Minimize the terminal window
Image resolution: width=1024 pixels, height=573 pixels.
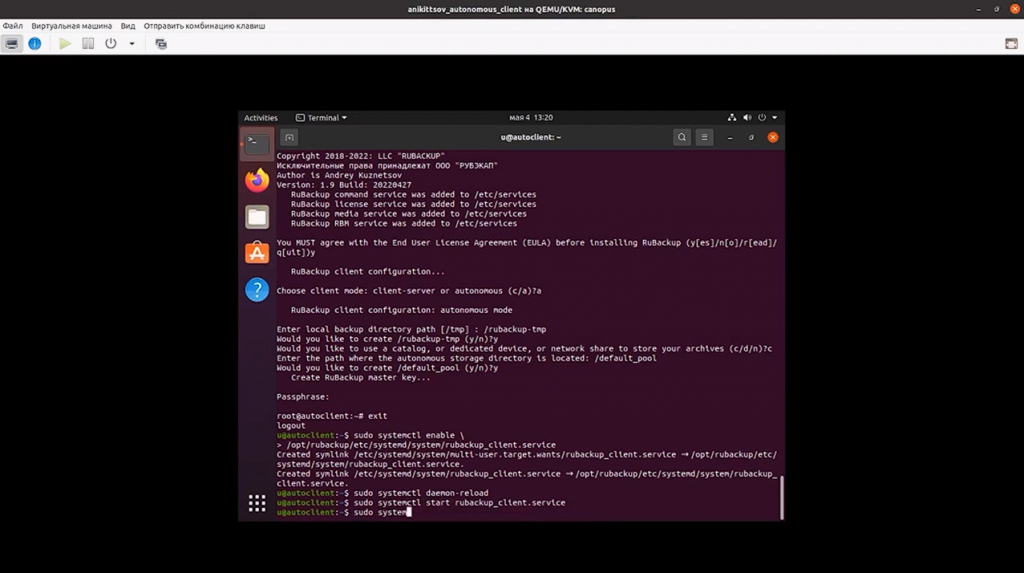[730, 137]
